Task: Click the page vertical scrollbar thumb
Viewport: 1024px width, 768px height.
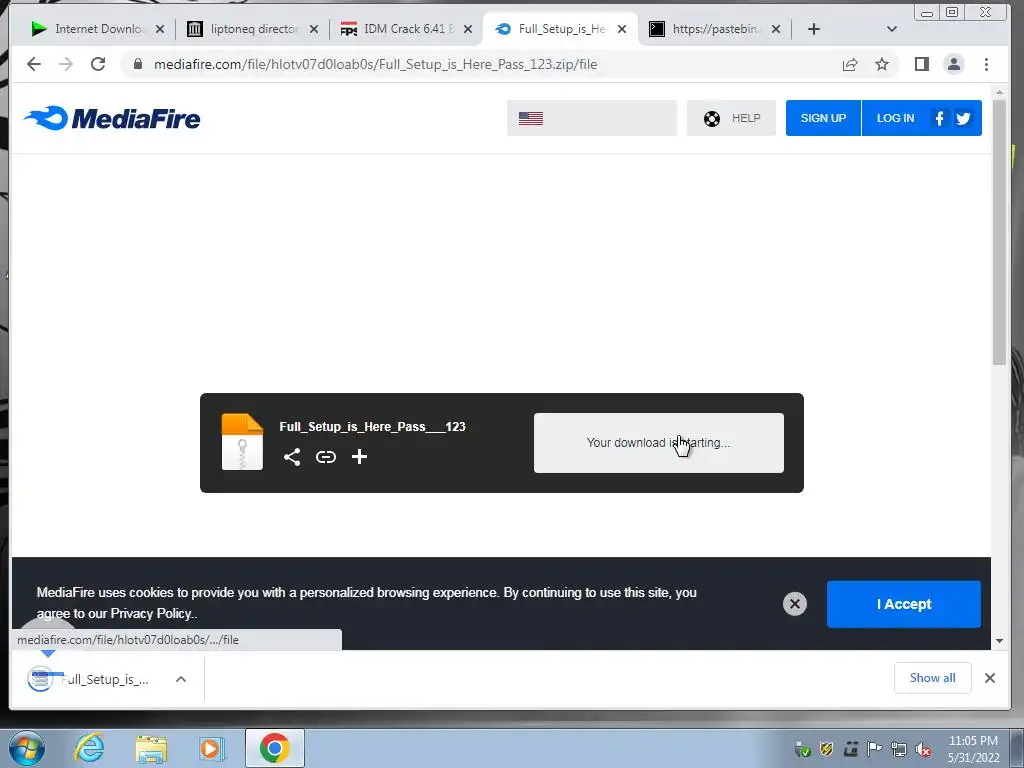Action: (x=999, y=231)
